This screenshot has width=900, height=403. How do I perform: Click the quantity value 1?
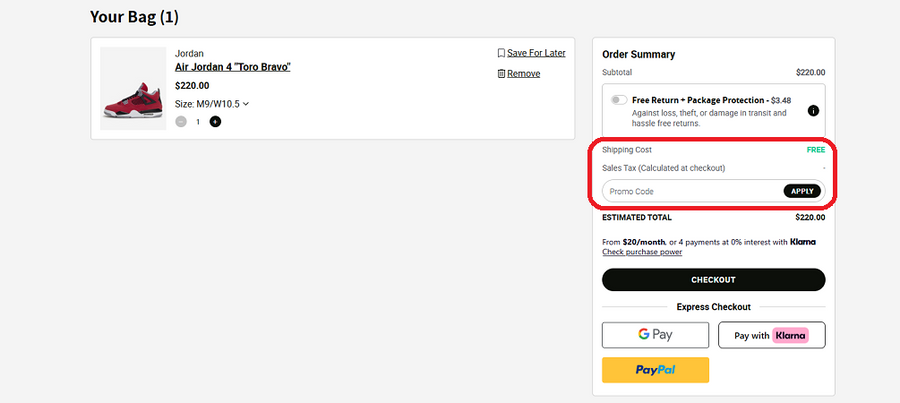(198, 122)
